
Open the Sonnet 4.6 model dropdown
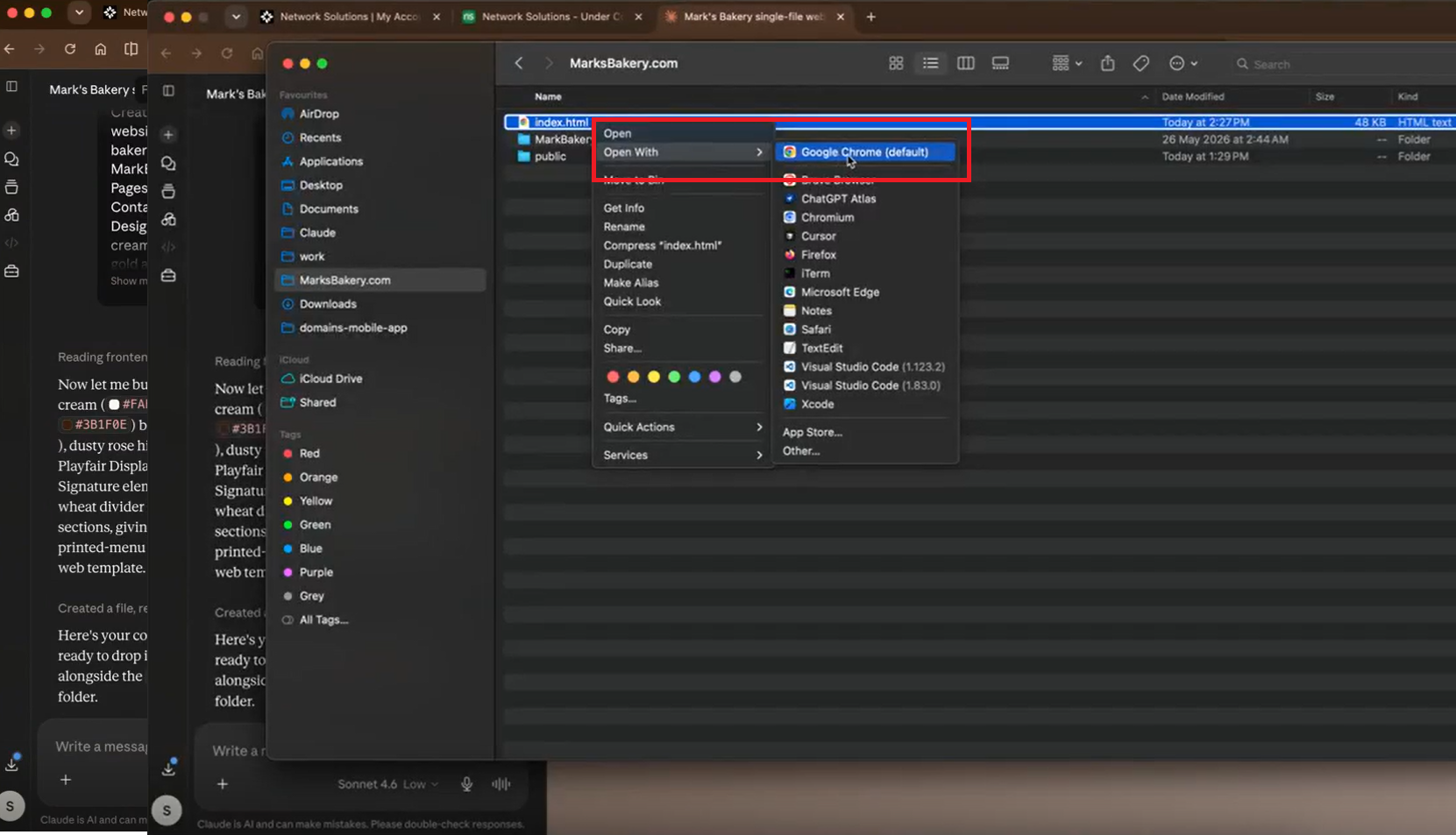[x=387, y=784]
